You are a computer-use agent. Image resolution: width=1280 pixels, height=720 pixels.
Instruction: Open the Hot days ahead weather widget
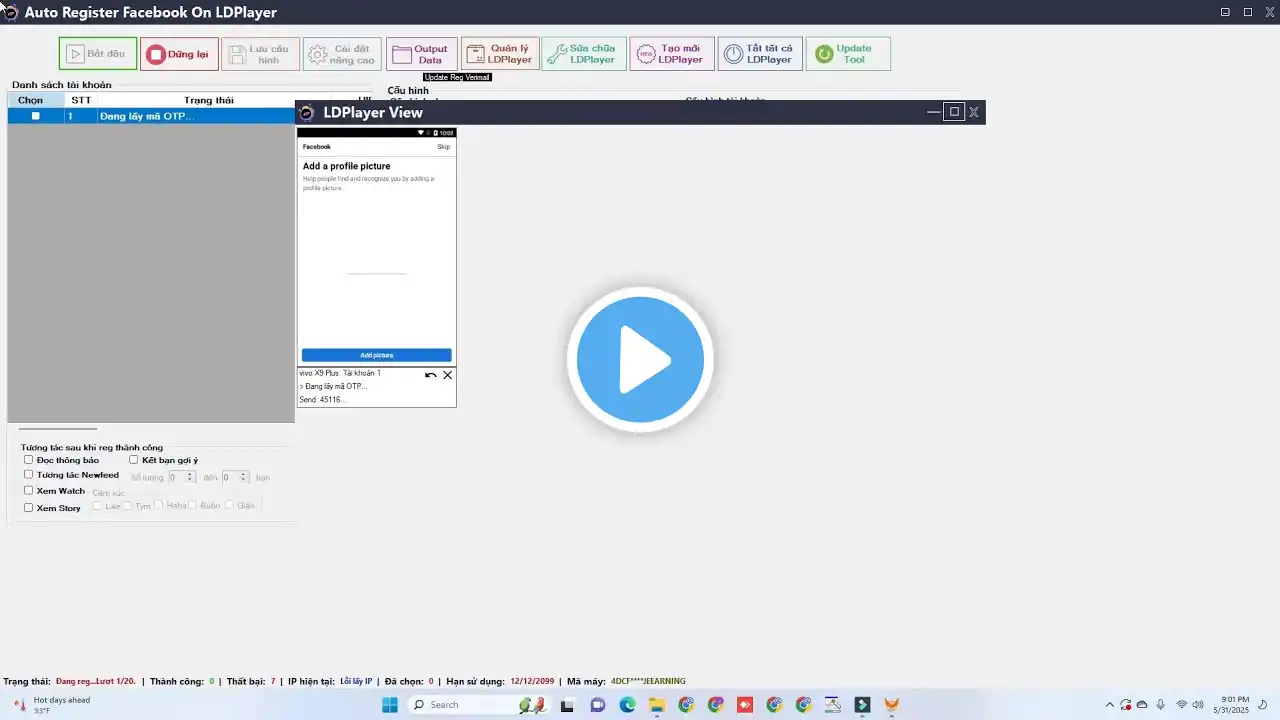[50, 705]
